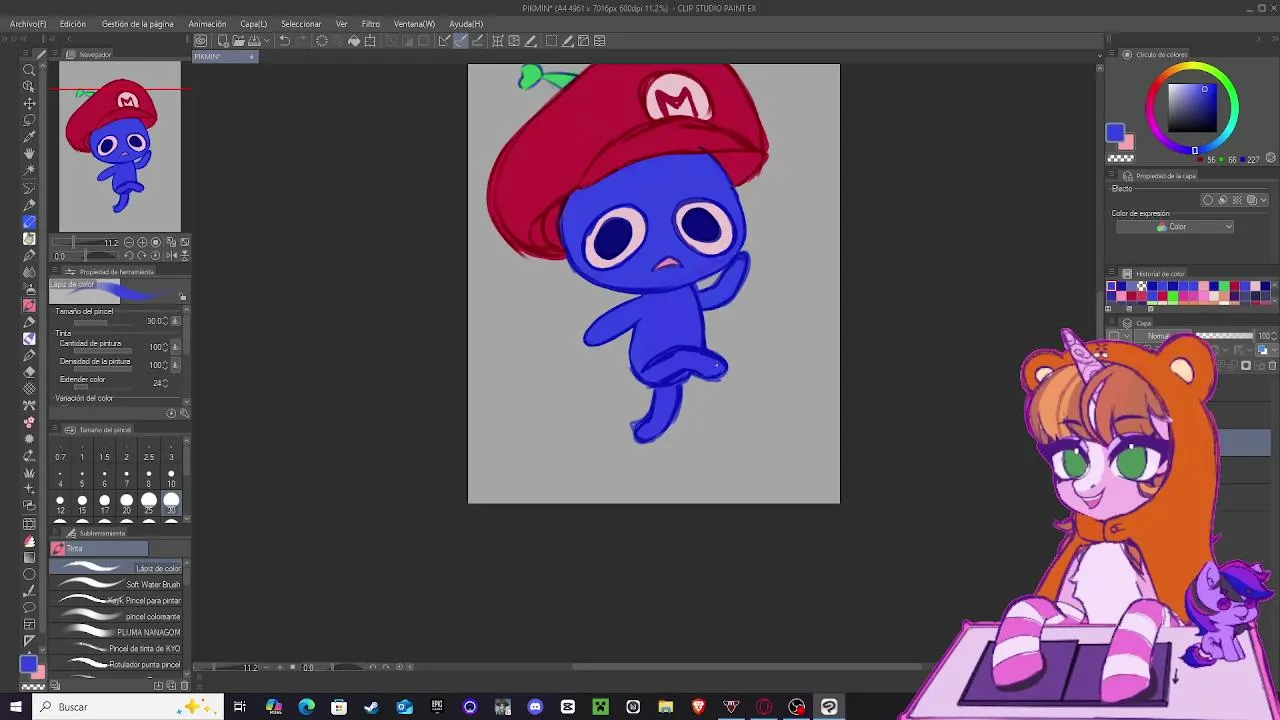1280x720 pixels.
Task: Toggle the highlighted snap to special ruler icon
Action: [x=460, y=41]
